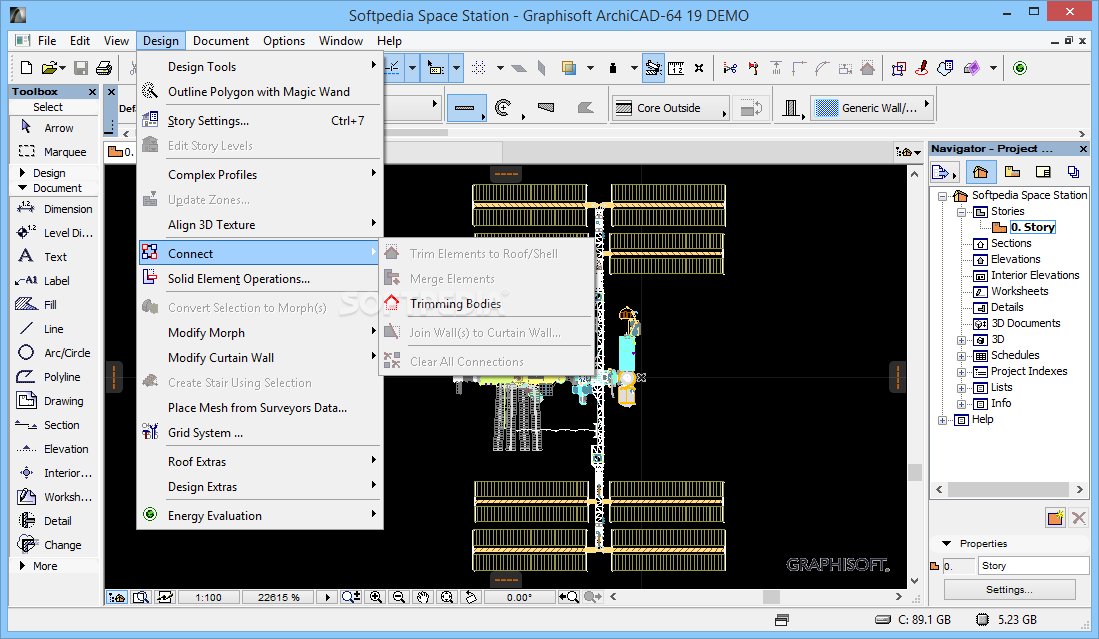
Task: Click the green Energy Evaluation toolbar icon
Action: tap(1020, 68)
